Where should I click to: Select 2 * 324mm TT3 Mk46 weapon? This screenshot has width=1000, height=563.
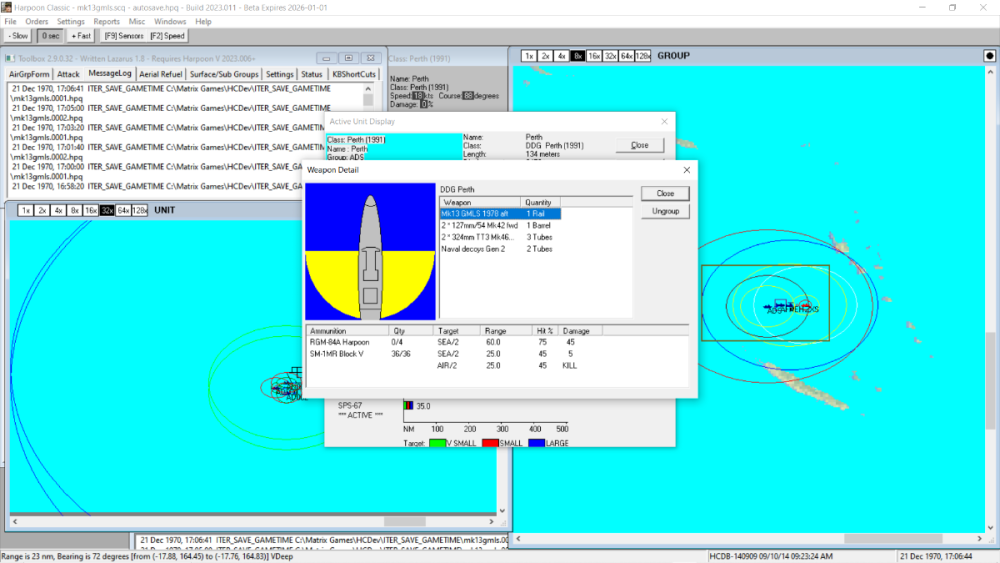[500, 237]
